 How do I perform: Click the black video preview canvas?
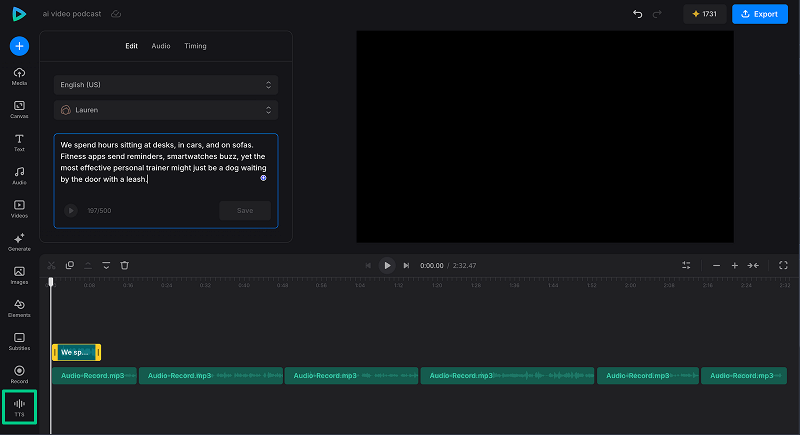pos(545,137)
